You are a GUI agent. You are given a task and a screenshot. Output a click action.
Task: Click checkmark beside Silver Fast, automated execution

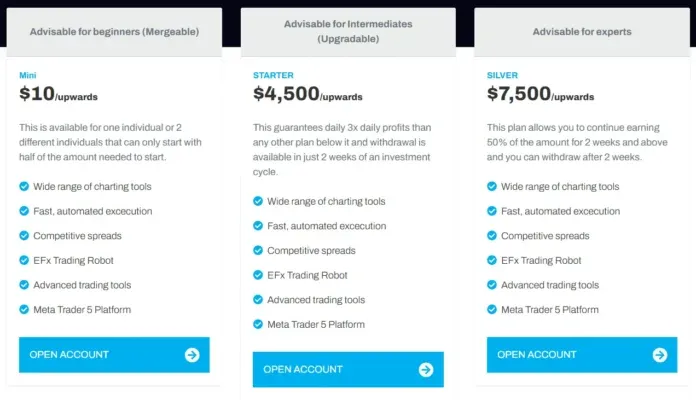coord(491,211)
